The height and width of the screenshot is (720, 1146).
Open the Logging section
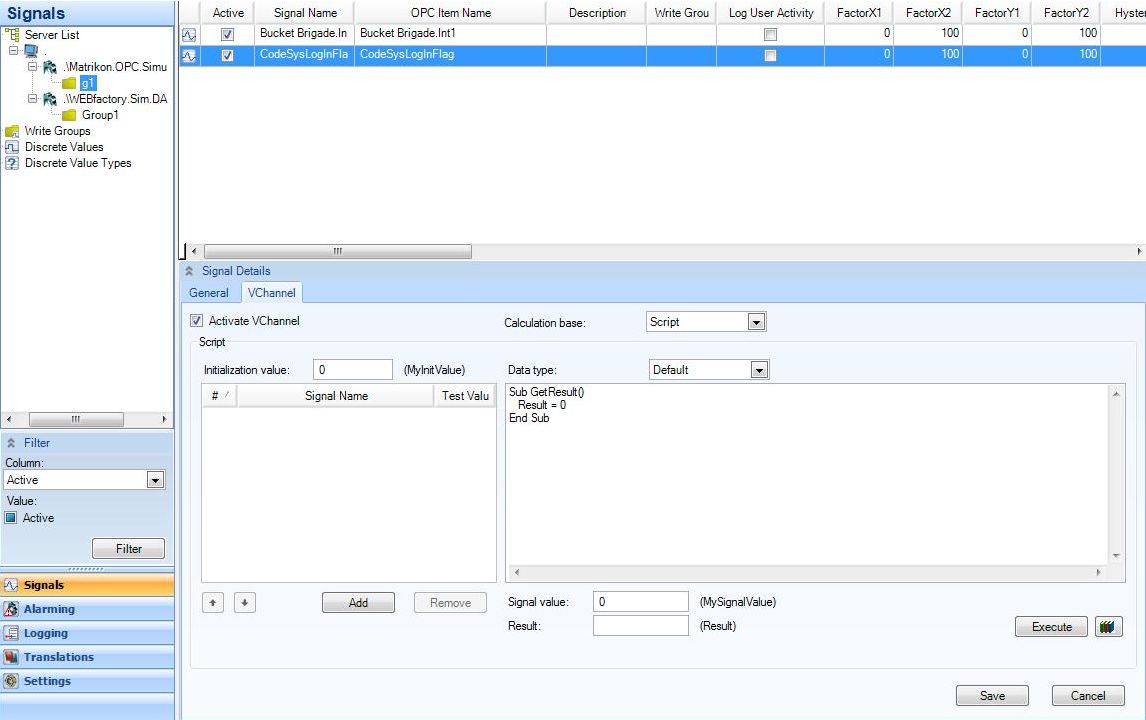coord(46,633)
